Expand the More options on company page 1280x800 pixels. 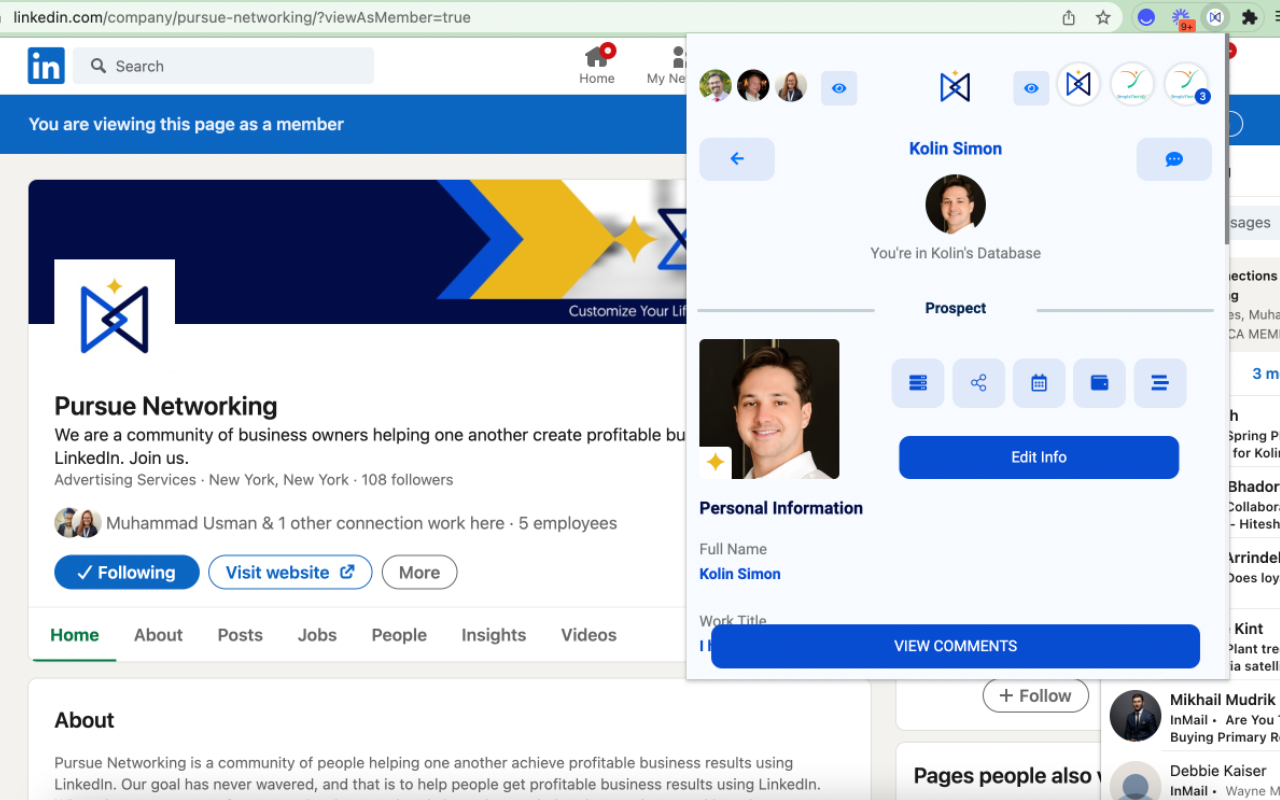419,572
